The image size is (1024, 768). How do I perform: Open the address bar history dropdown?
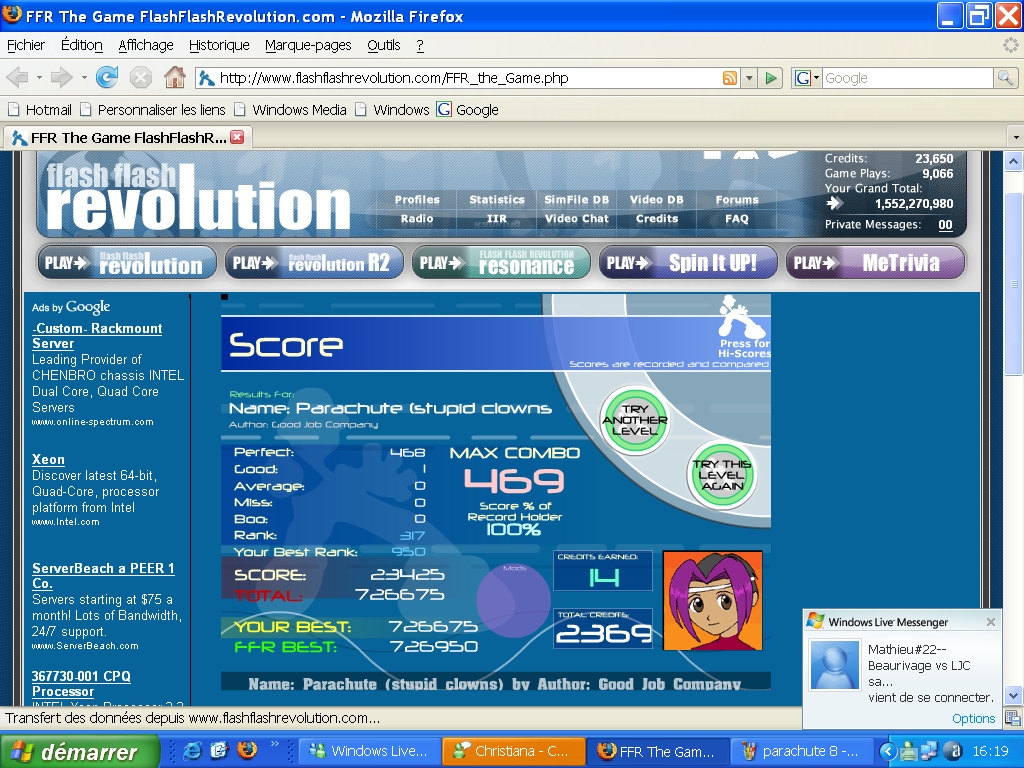[x=749, y=78]
